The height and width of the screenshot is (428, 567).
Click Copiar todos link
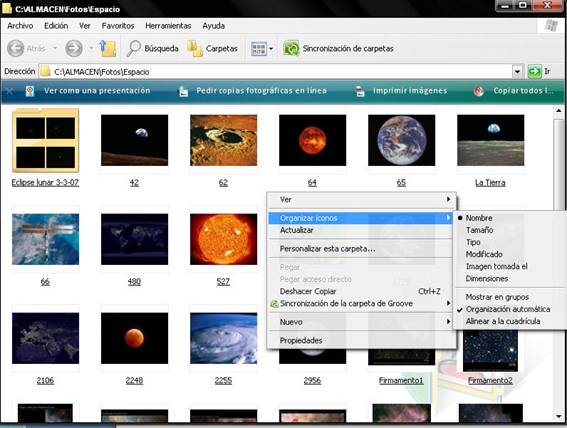[523, 91]
